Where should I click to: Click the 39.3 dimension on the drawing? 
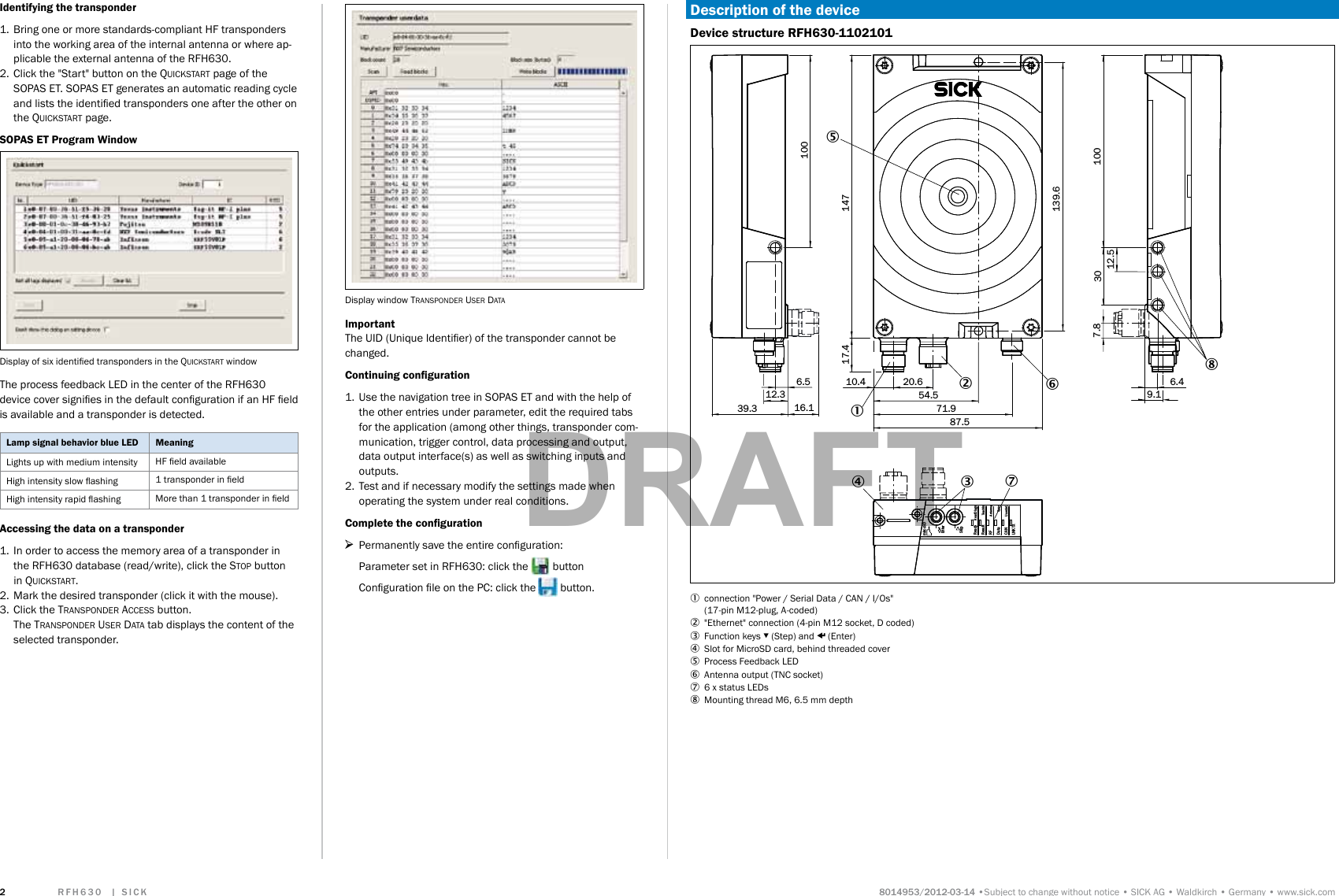pyautogui.click(x=747, y=409)
